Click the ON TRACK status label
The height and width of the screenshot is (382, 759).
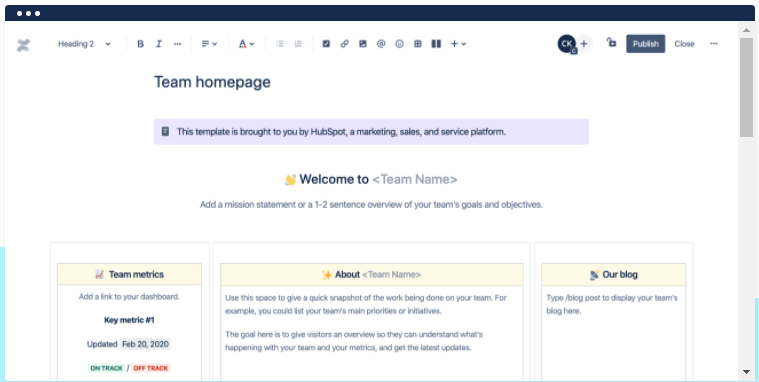106,368
